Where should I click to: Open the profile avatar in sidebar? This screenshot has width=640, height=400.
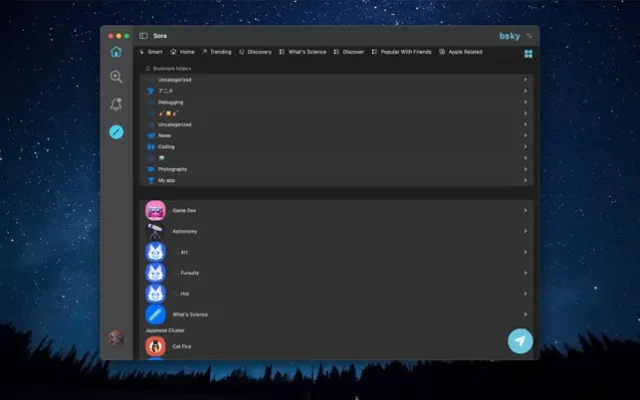click(116, 338)
